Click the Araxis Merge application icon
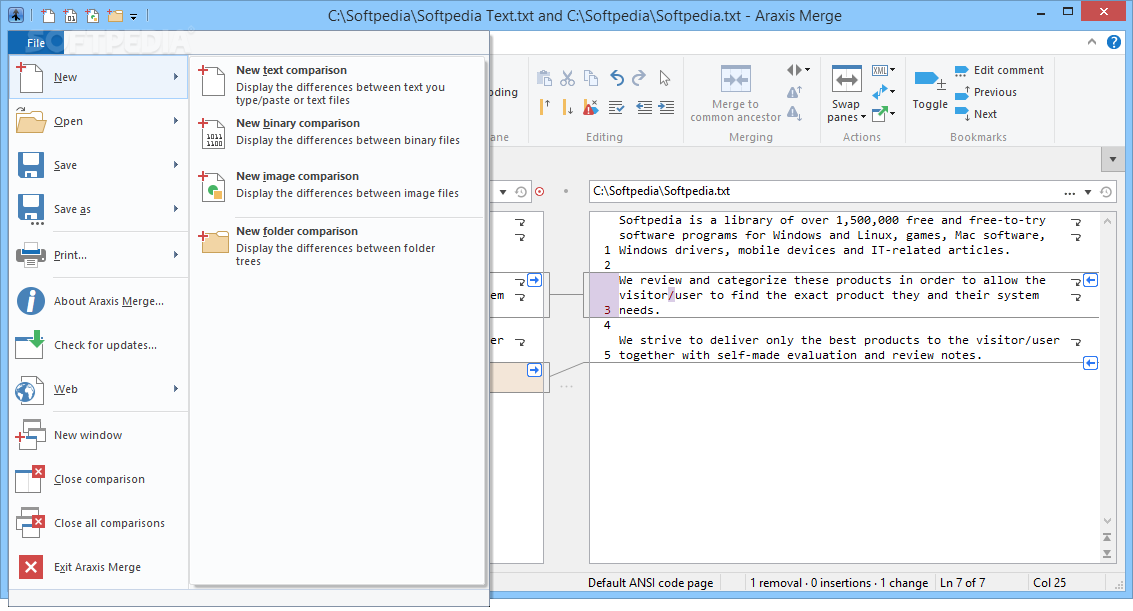 (16, 15)
